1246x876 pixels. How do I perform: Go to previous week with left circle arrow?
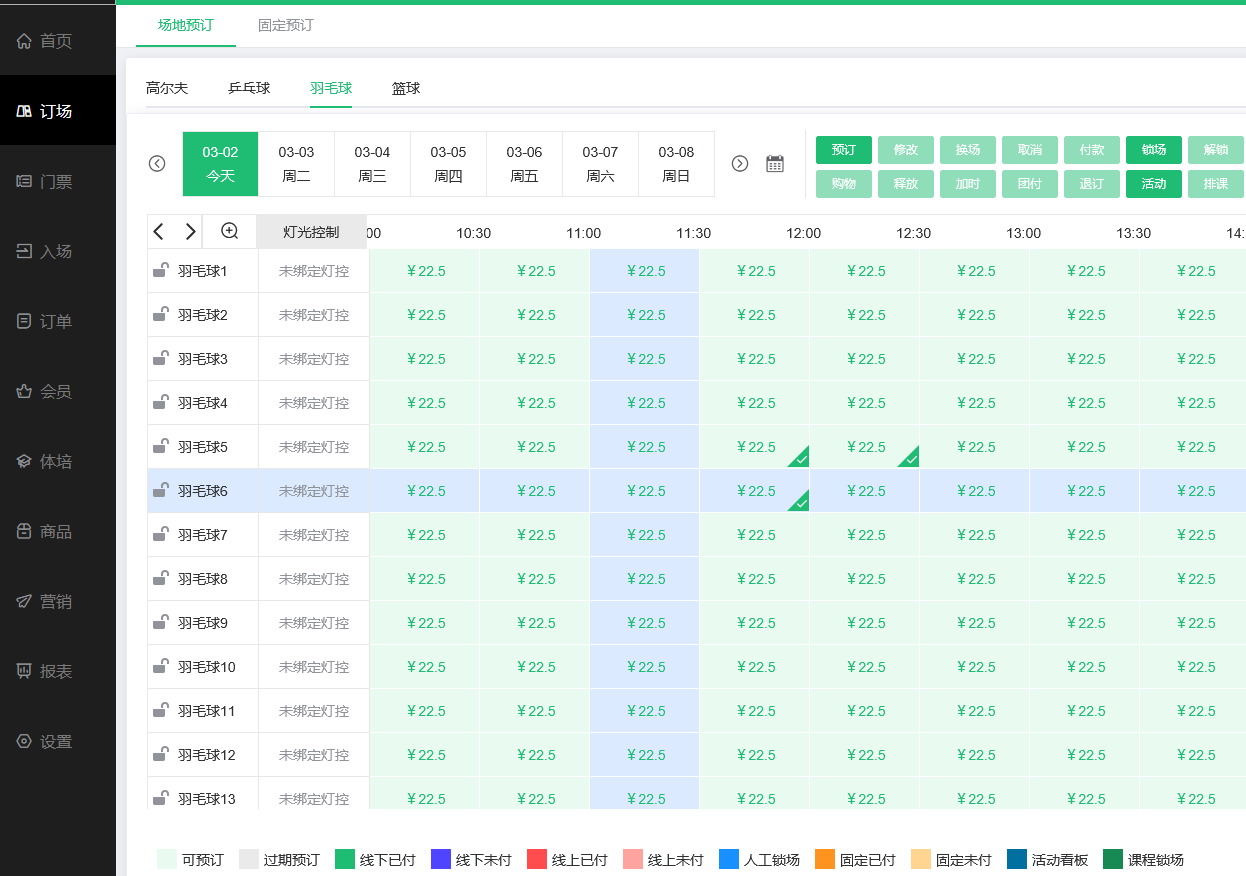pyautogui.click(x=157, y=164)
